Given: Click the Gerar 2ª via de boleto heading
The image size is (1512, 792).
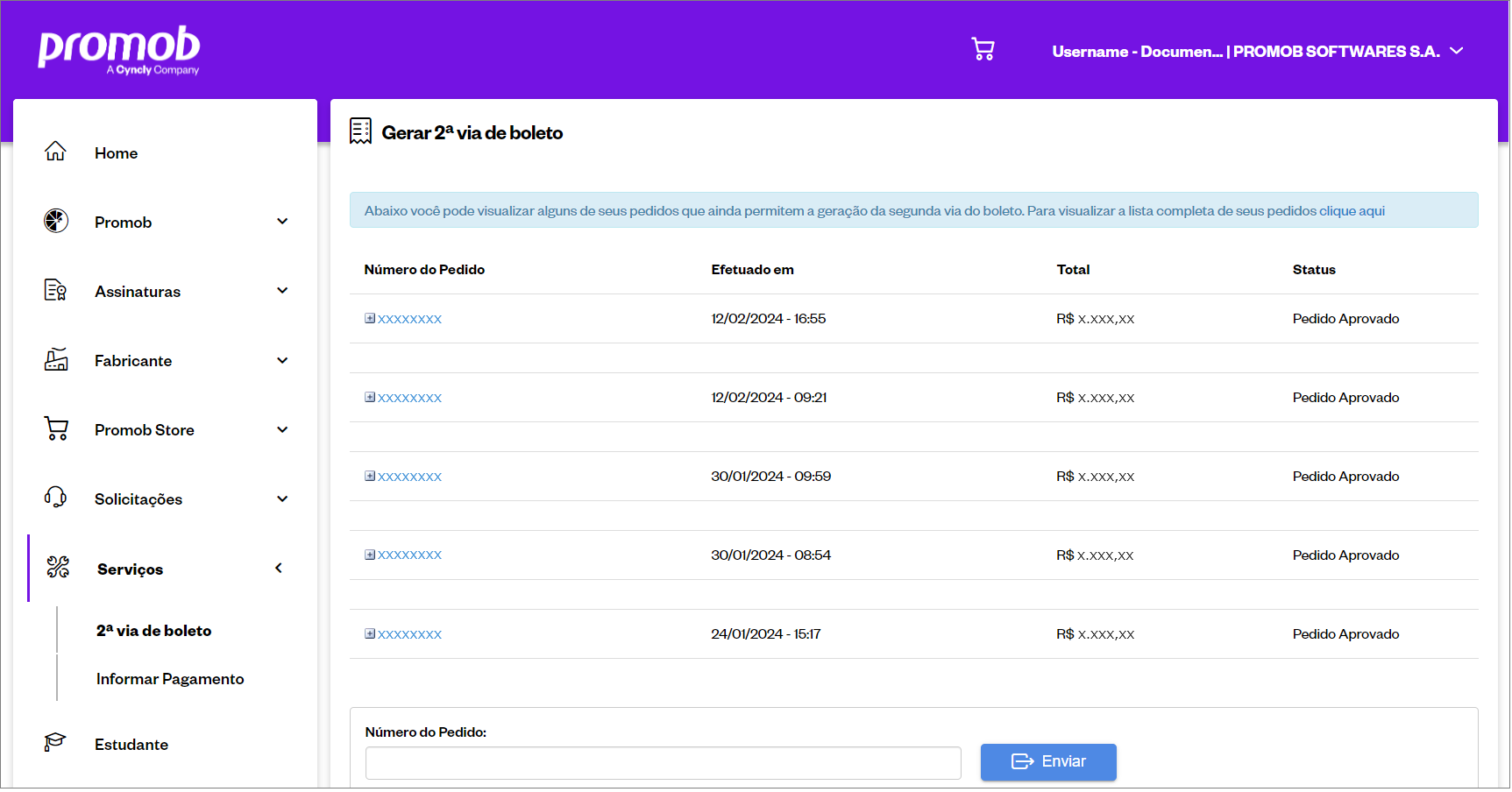Looking at the screenshot, I should (x=472, y=133).
